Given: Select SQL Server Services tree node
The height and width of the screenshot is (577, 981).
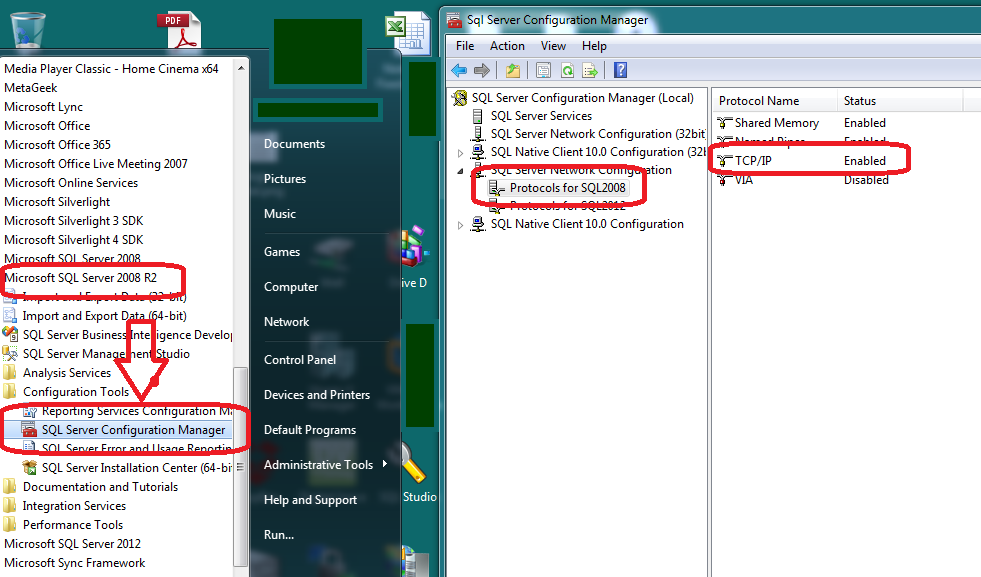Looking at the screenshot, I should coord(541,116).
